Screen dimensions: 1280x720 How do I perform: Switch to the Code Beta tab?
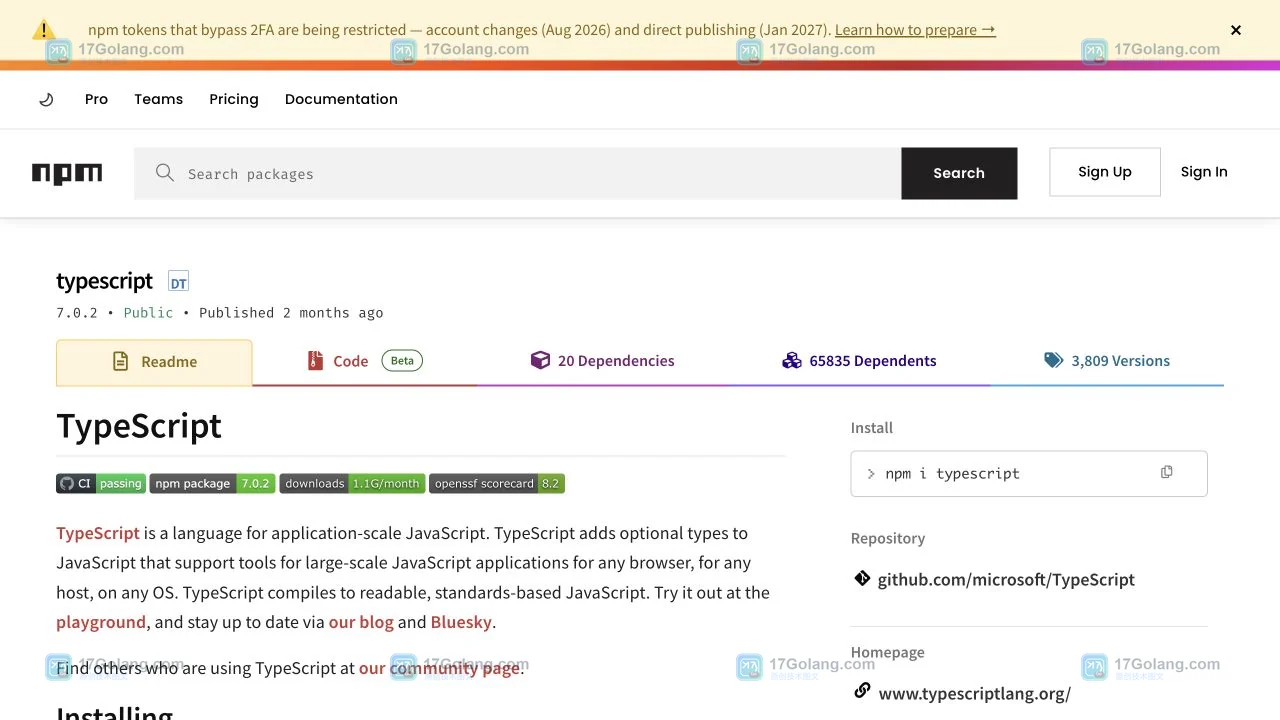[x=365, y=361]
